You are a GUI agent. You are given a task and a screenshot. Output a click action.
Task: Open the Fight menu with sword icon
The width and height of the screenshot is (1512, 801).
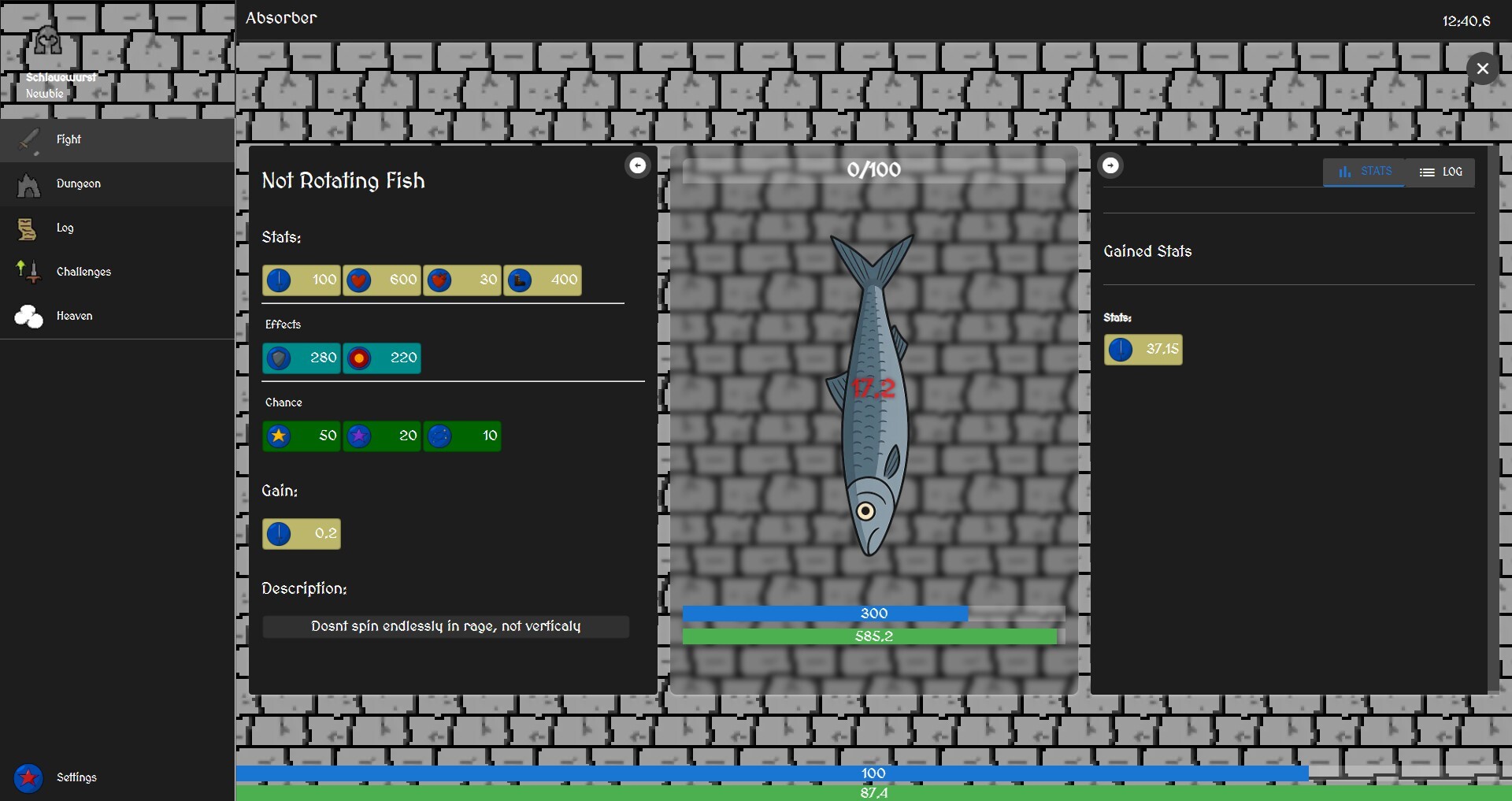click(117, 140)
